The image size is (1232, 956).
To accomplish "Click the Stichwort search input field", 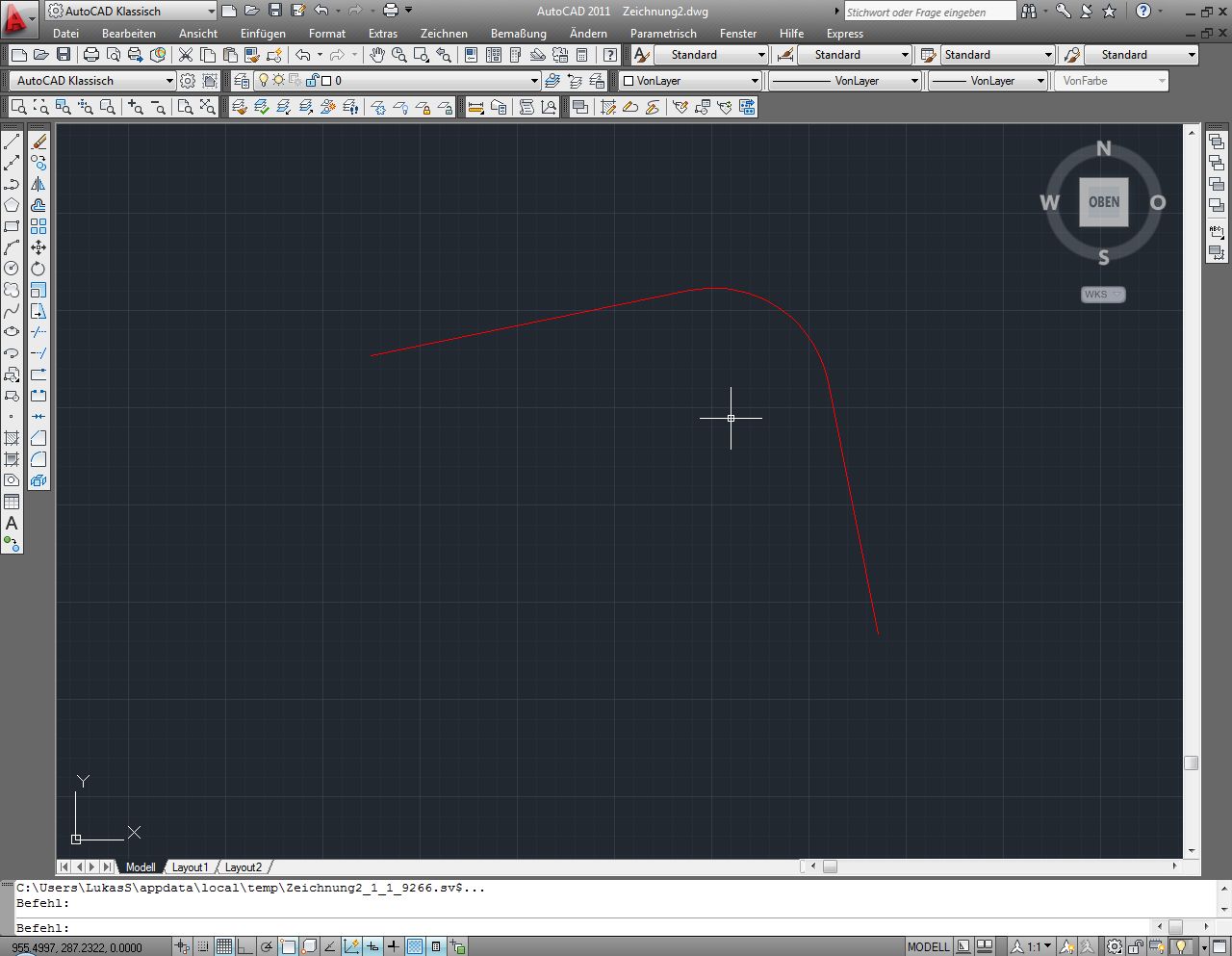I will coord(929,12).
